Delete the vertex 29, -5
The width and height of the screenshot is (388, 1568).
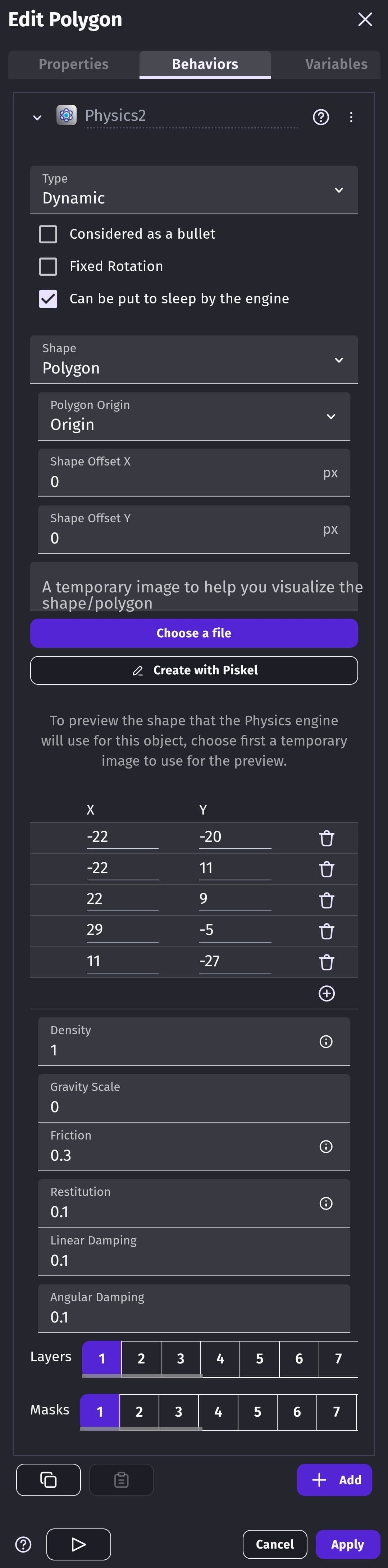tap(327, 931)
